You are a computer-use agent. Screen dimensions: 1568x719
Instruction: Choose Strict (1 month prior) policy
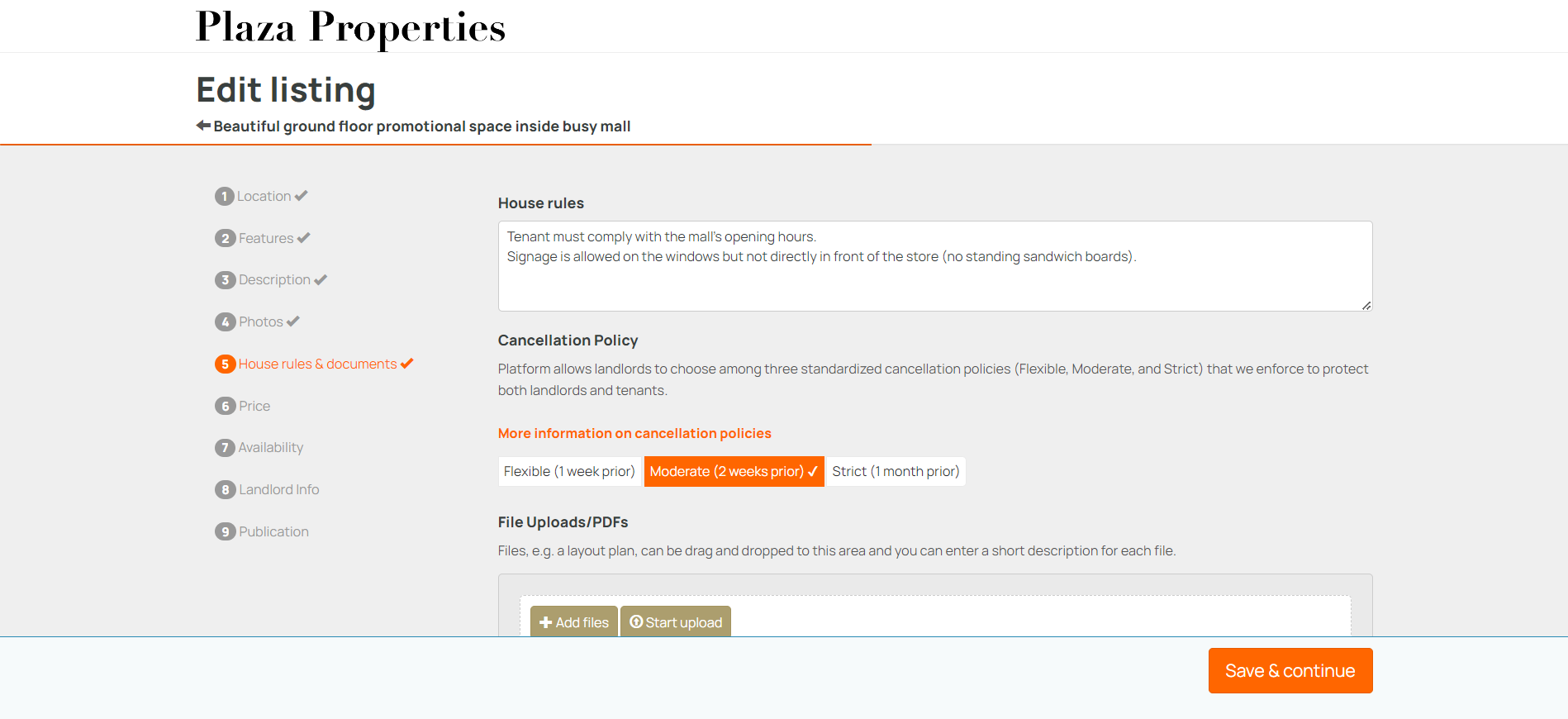coord(896,471)
